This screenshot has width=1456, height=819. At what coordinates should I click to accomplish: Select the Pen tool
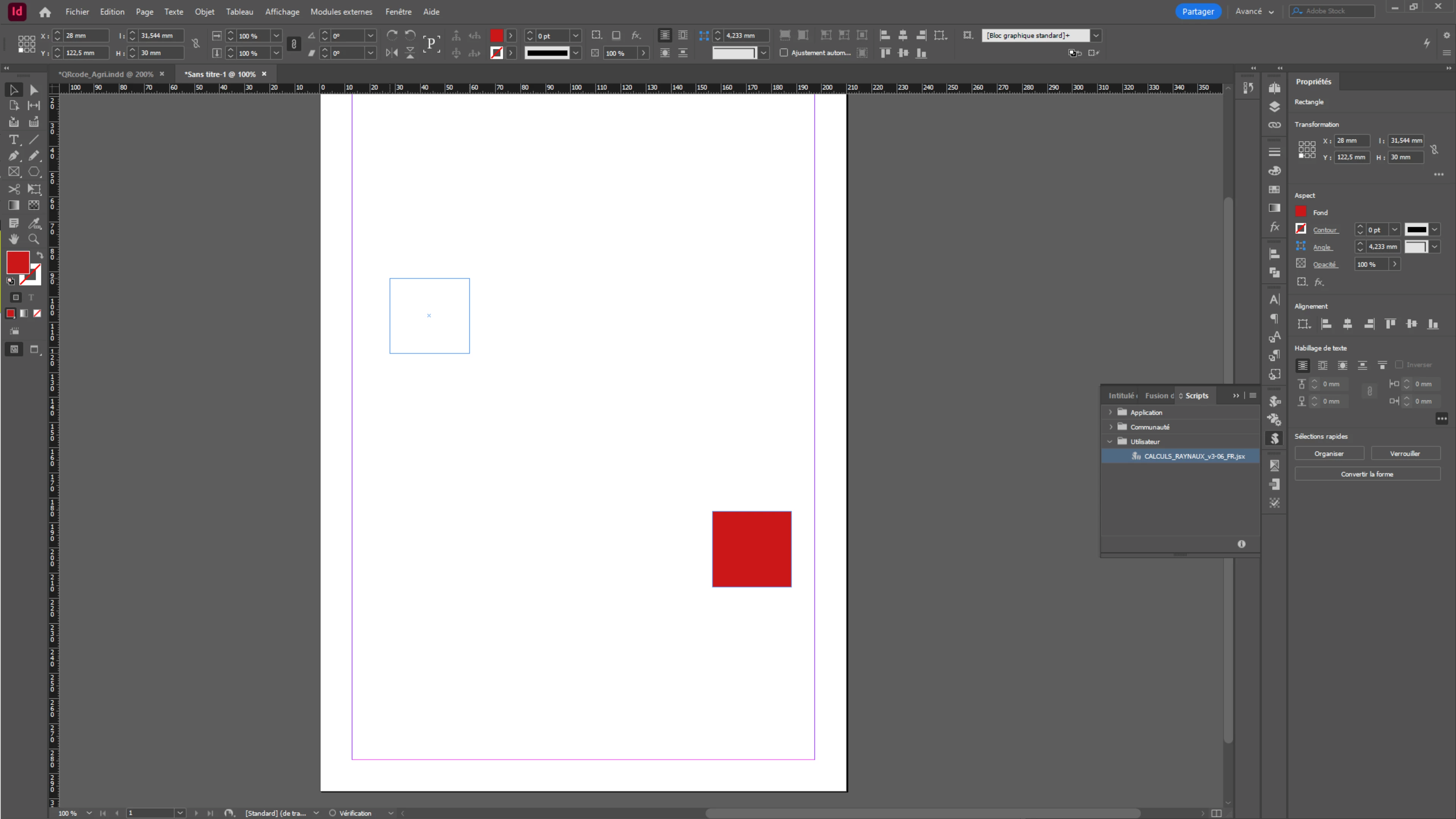14,155
